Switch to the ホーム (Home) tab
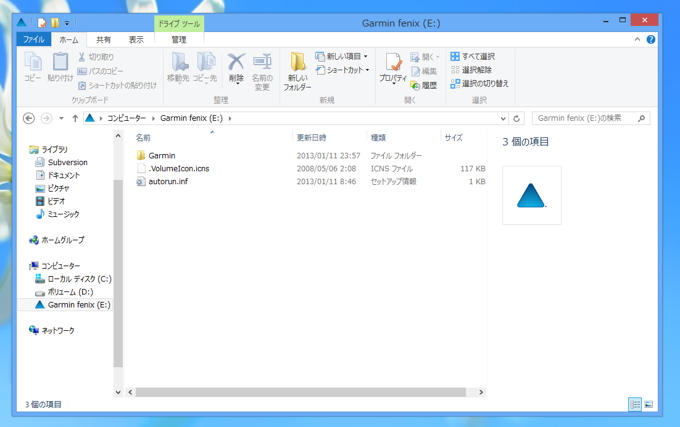Screen dimensions: 680x427 [x=69, y=39]
